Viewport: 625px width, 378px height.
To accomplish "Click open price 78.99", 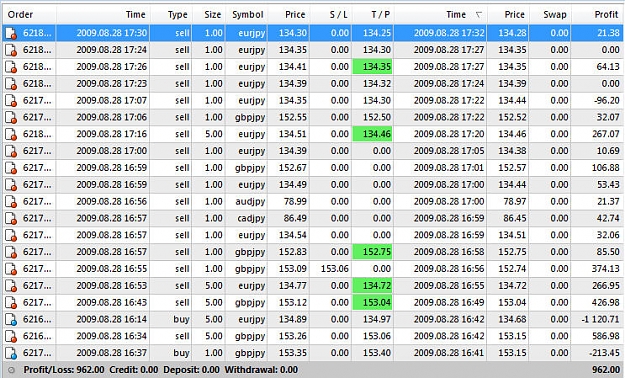I will [x=295, y=202].
